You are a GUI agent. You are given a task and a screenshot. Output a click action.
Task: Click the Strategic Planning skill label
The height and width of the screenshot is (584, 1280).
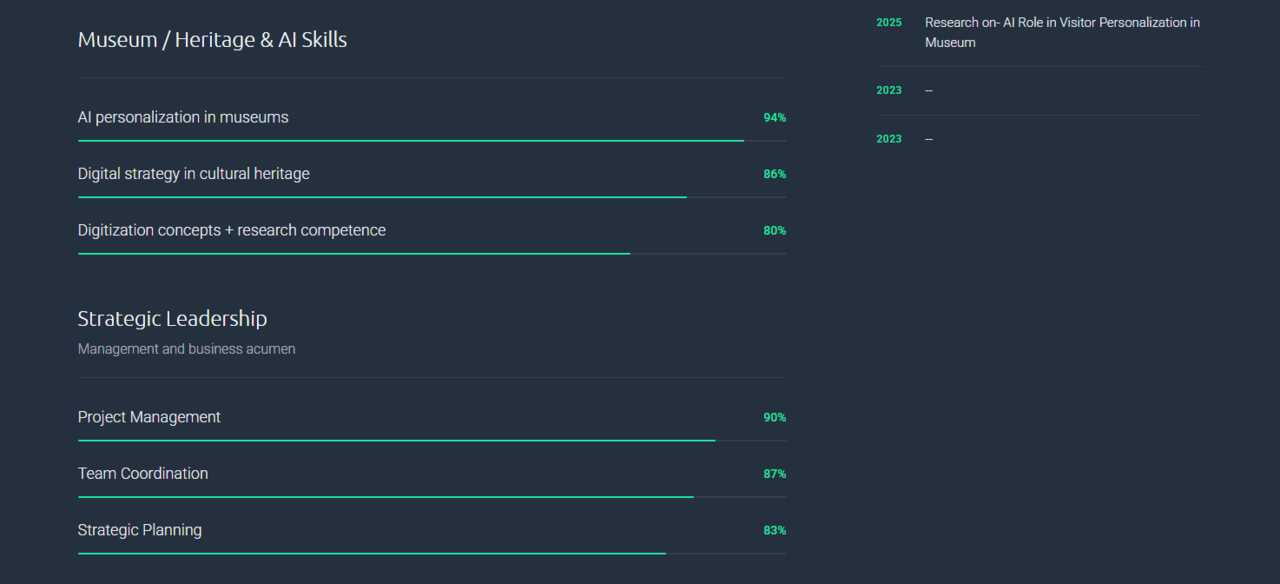pos(140,530)
